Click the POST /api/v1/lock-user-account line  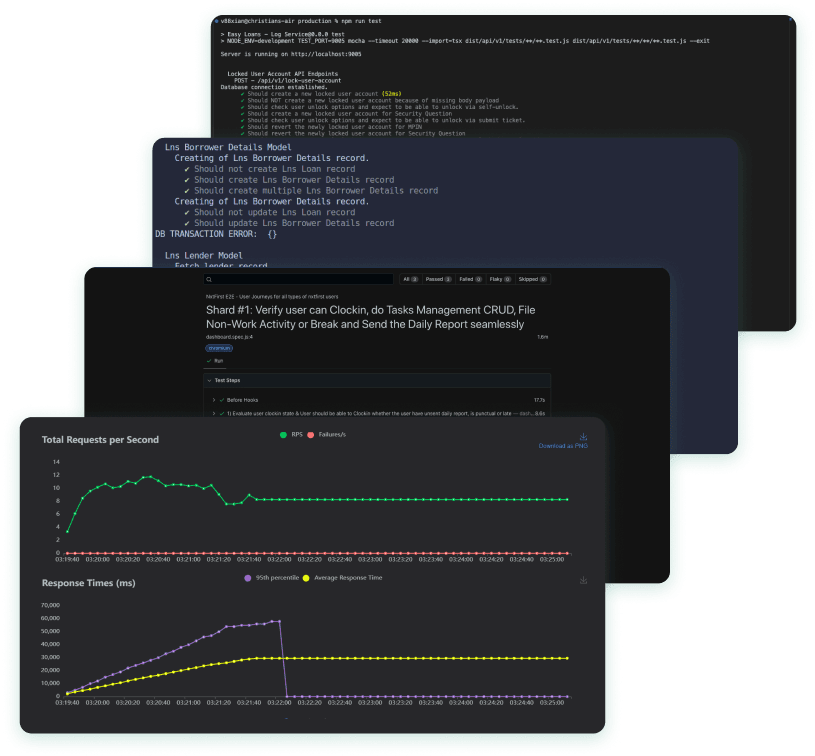tap(287, 81)
